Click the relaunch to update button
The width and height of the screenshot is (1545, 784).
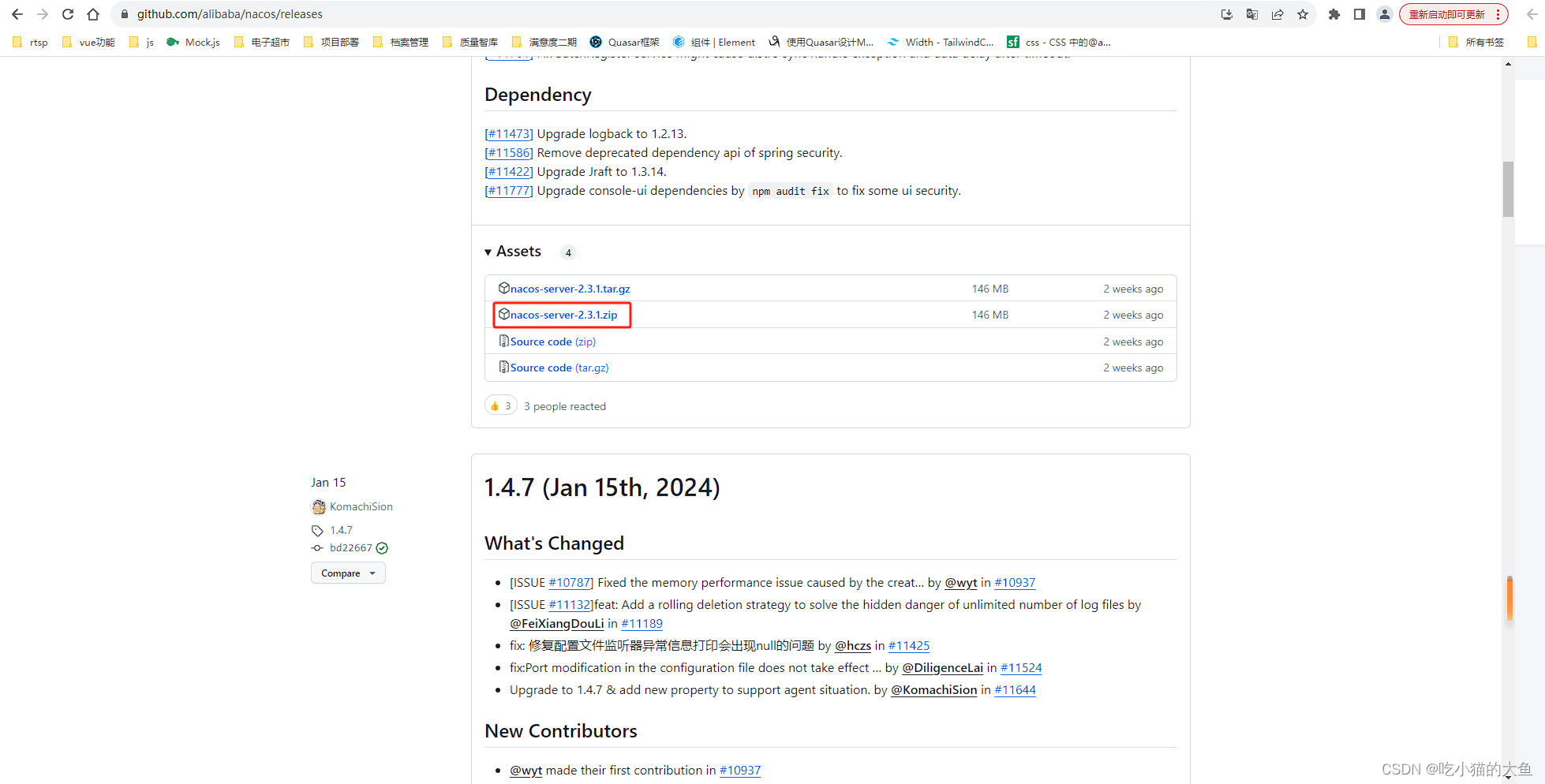pyautogui.click(x=1453, y=14)
